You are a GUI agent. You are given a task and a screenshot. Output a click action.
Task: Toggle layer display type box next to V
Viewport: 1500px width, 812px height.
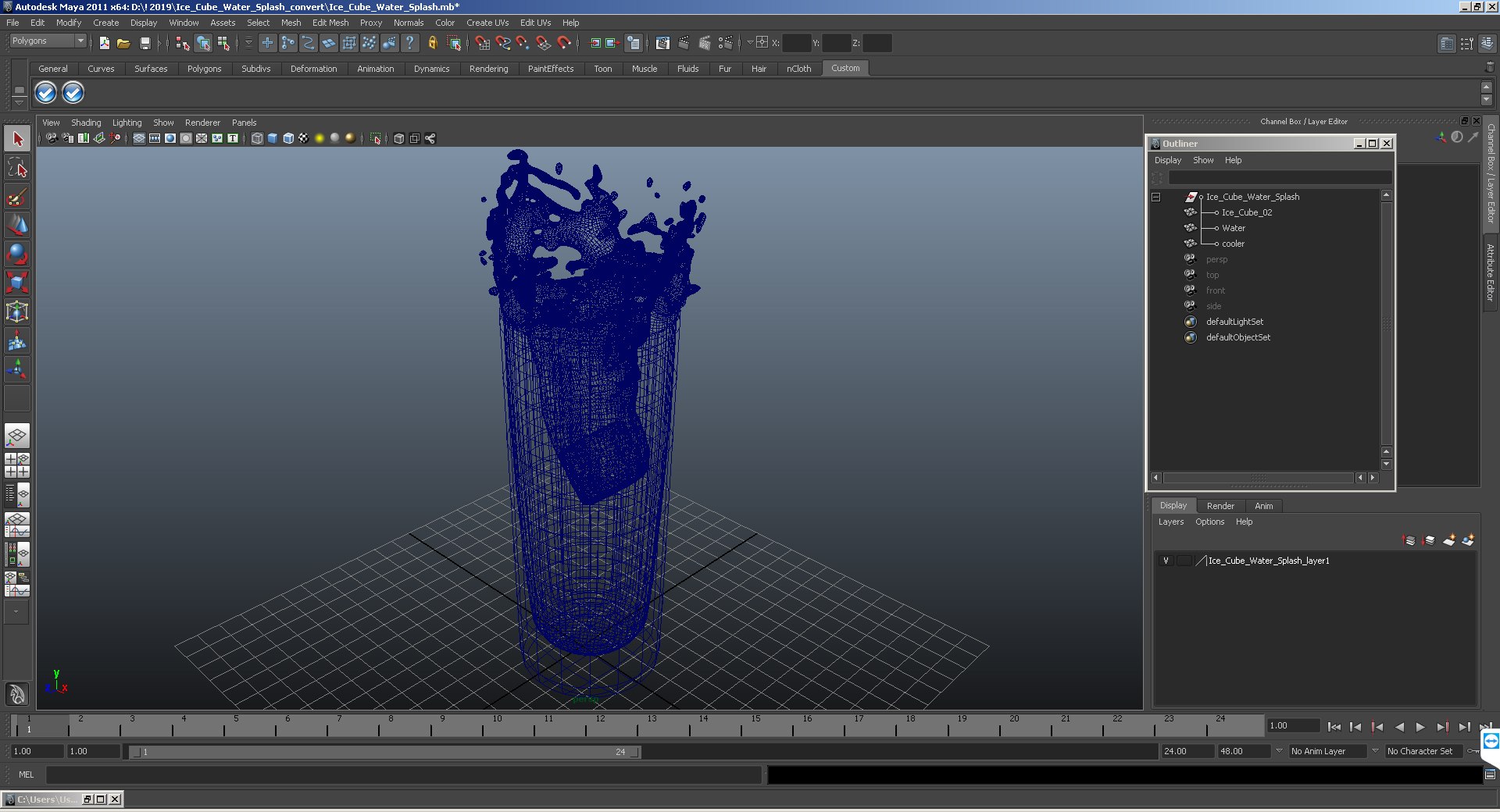click(1184, 561)
